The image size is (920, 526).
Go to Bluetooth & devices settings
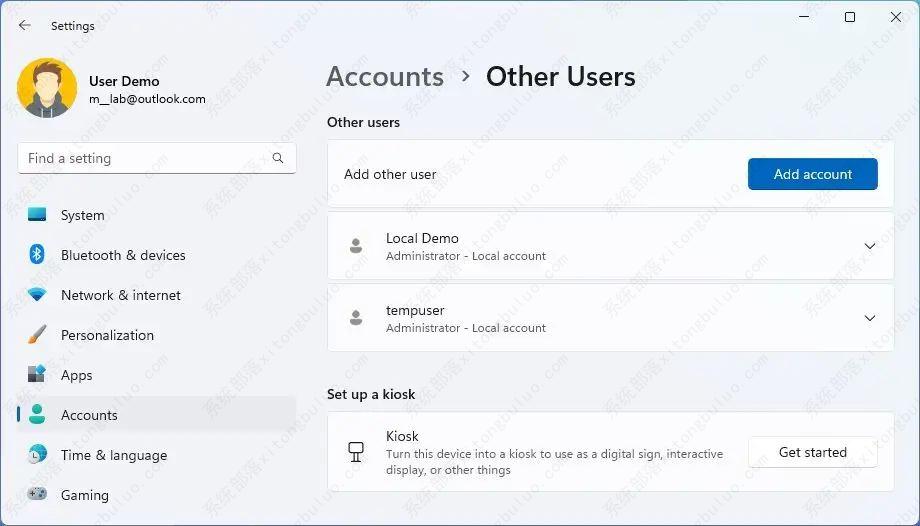[x=123, y=255]
